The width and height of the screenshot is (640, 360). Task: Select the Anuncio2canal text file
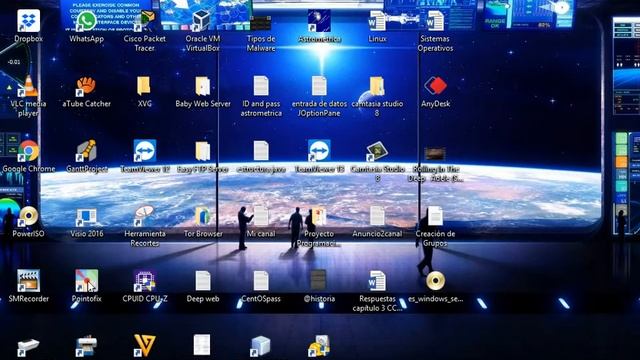click(x=377, y=222)
